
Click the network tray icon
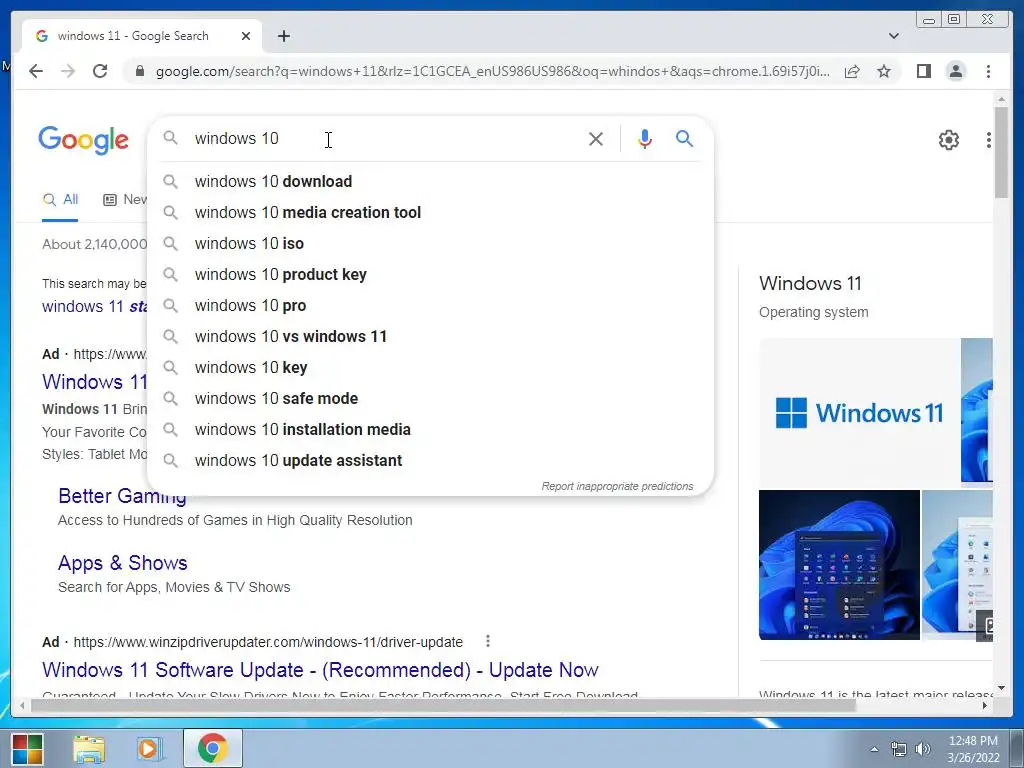pos(899,749)
